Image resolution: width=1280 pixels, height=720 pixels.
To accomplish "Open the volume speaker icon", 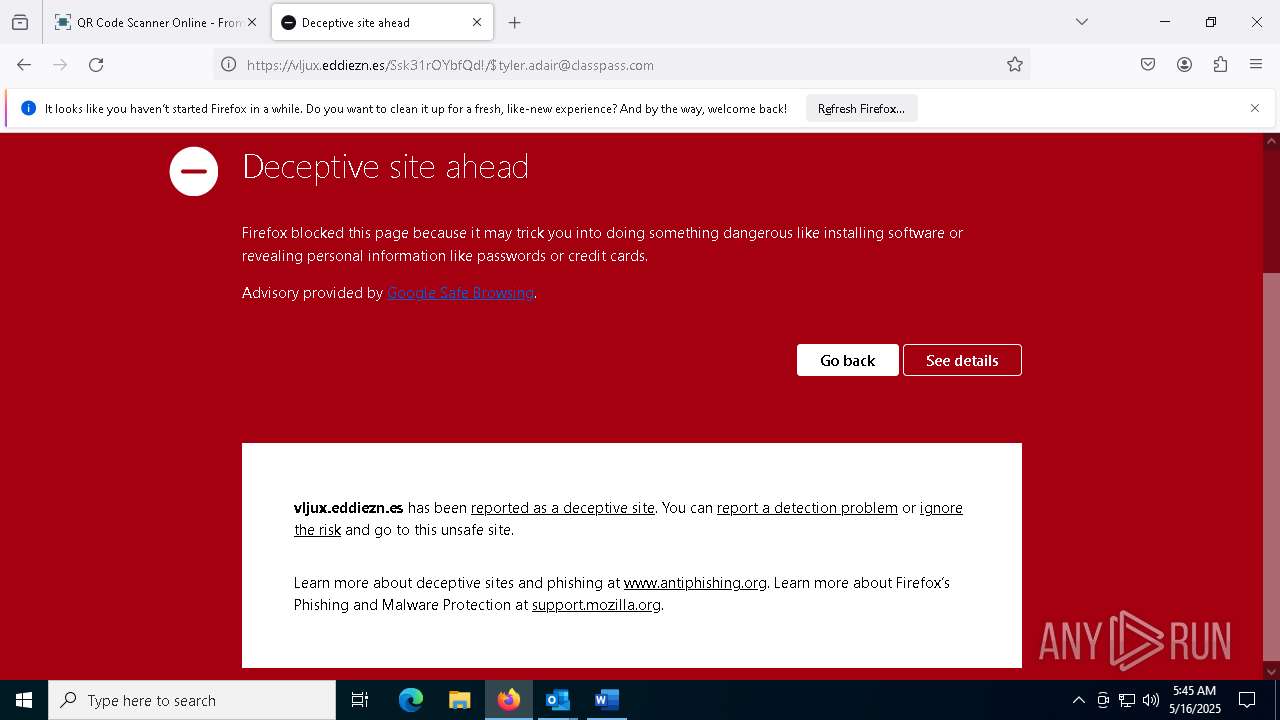I will (x=1151, y=700).
